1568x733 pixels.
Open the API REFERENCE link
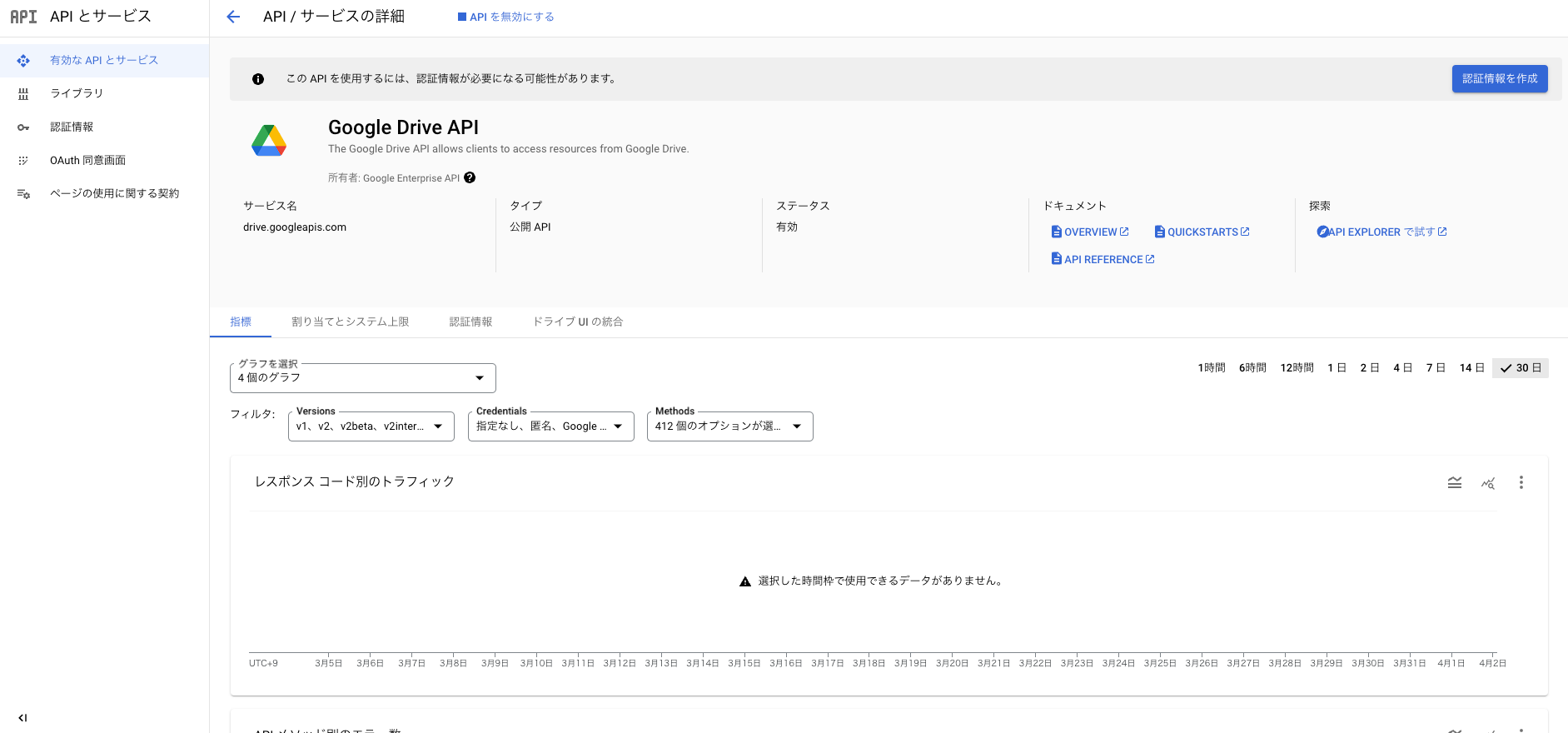coord(1103,259)
